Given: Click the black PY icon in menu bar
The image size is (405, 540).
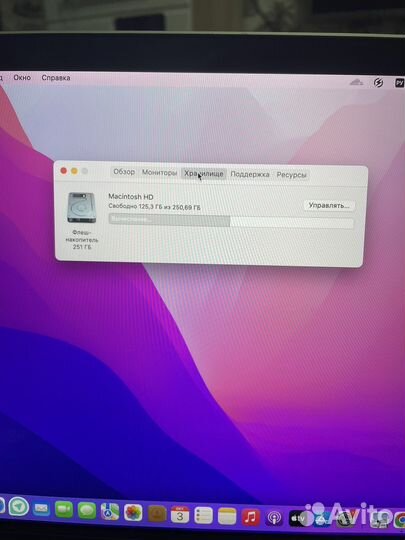Looking at the screenshot, I should click(399, 83).
